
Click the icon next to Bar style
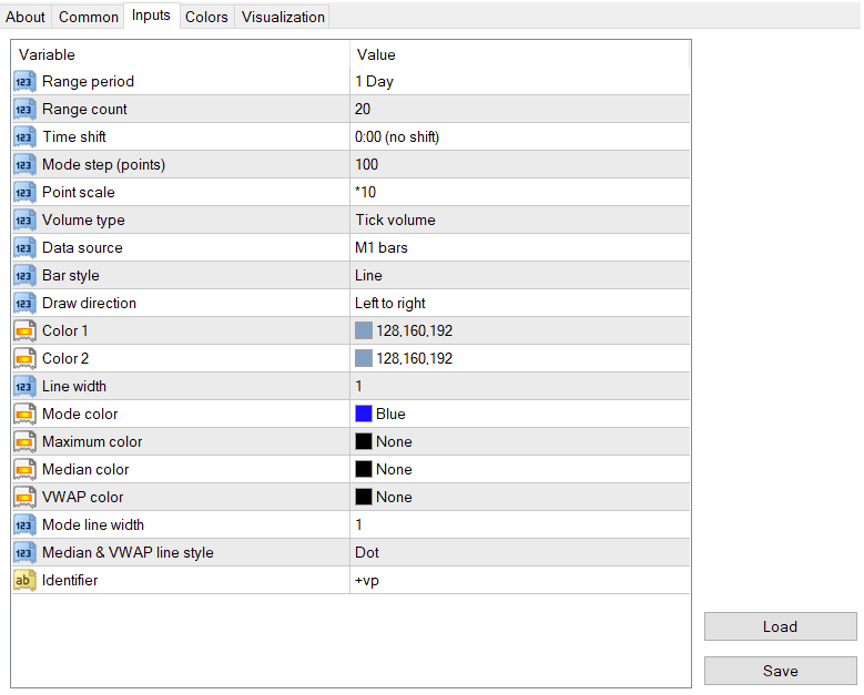[x=25, y=275]
